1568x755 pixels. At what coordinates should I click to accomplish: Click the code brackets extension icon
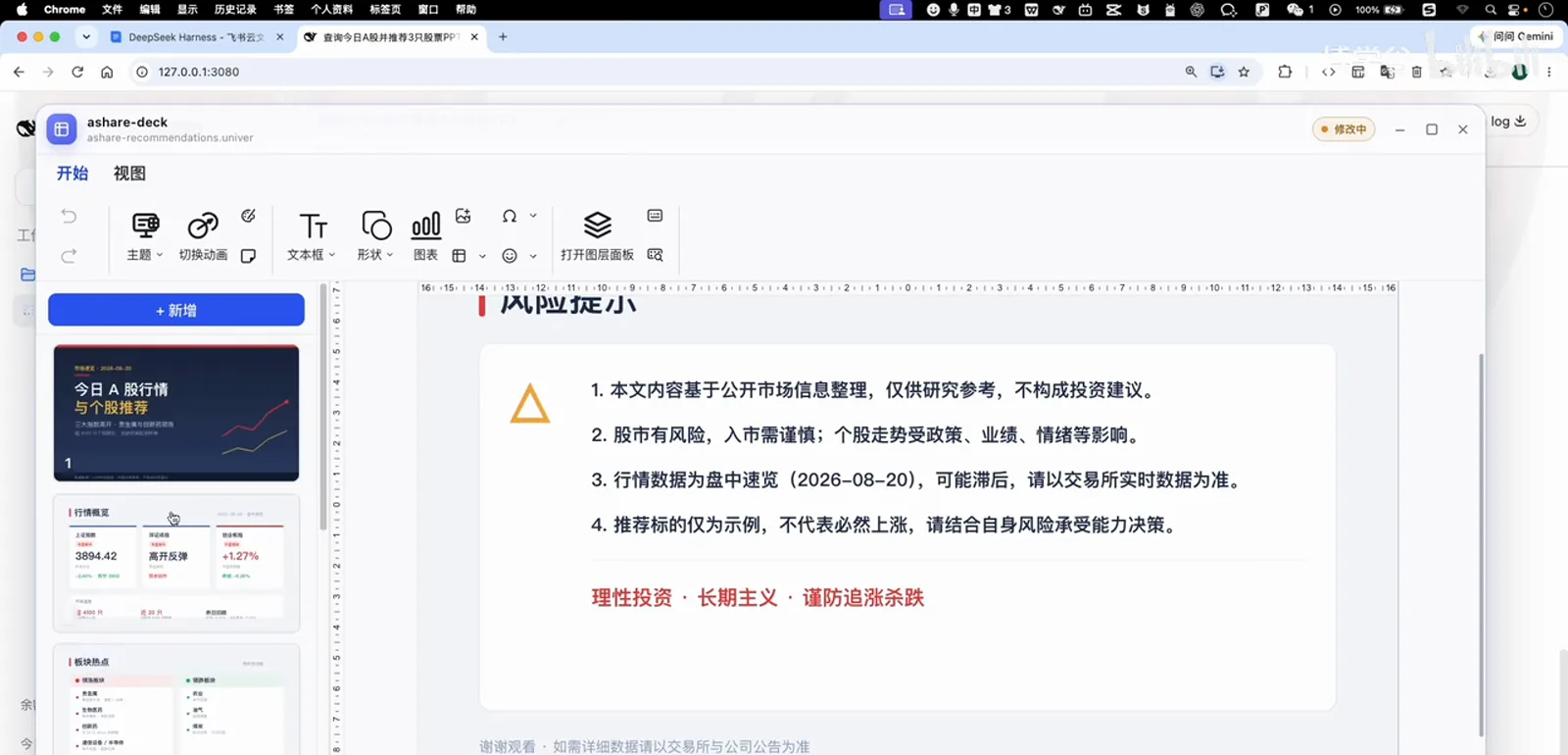point(1329,72)
